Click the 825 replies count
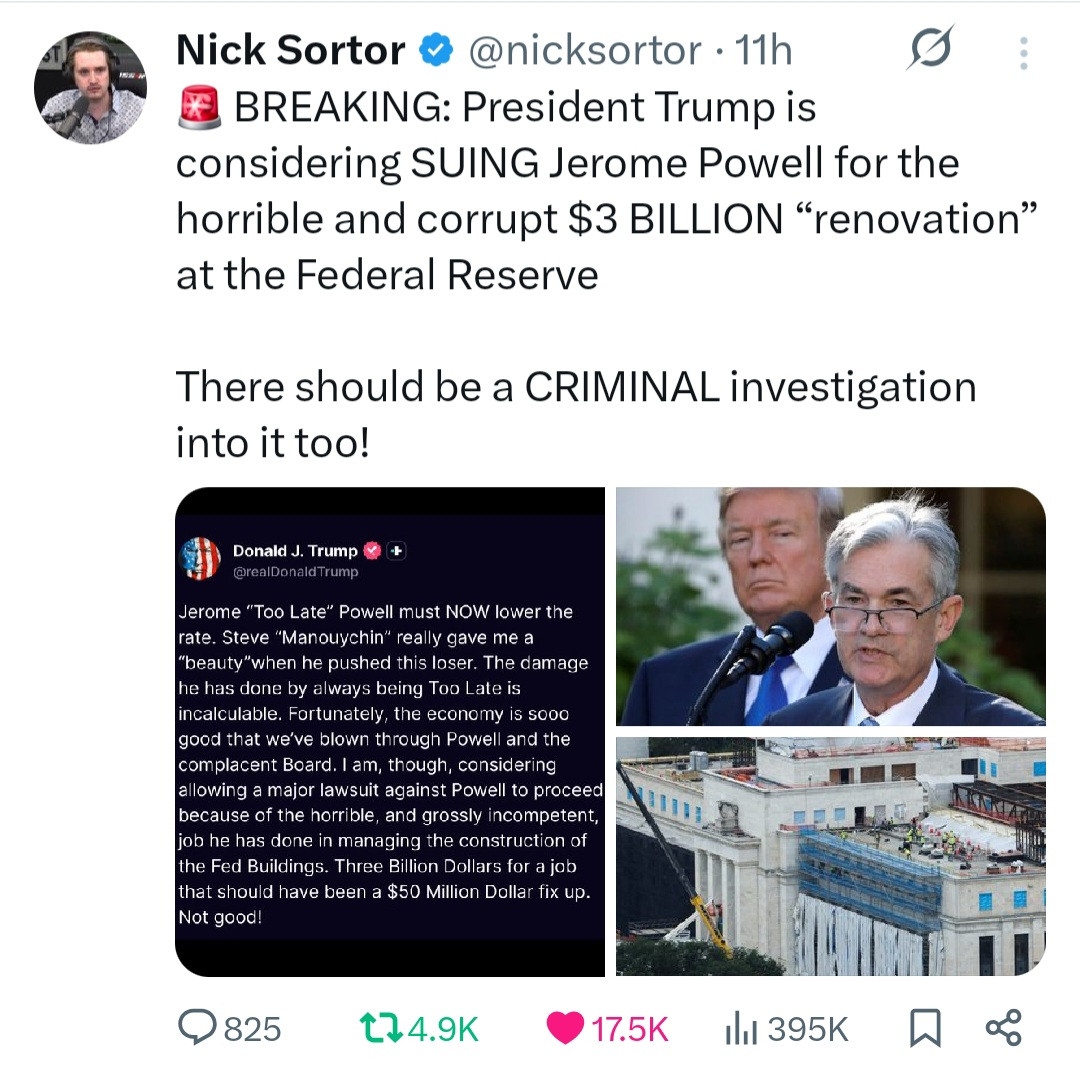This screenshot has width=1080, height=1088. point(253,1028)
